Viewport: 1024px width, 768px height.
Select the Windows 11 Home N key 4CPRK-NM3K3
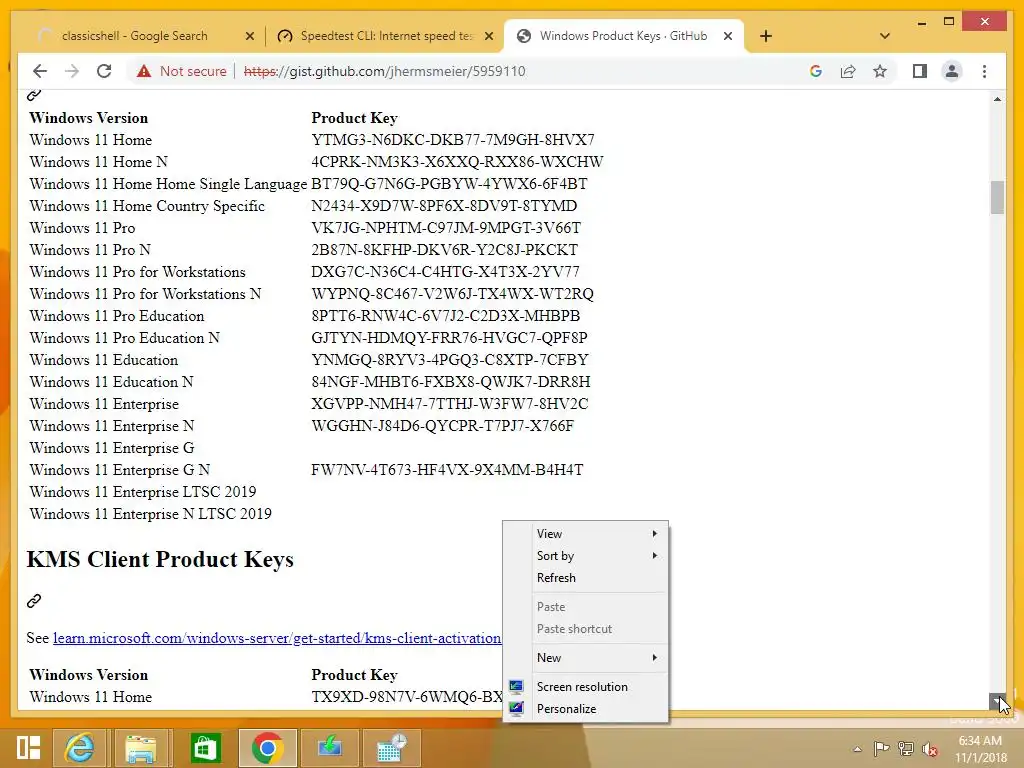[x=457, y=162]
